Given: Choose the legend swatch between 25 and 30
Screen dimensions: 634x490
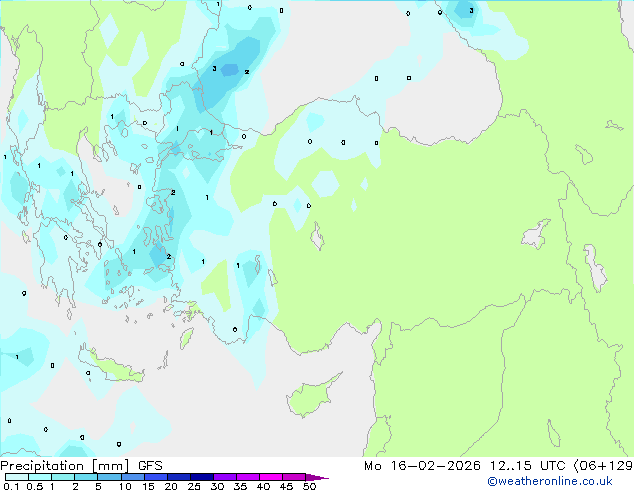Looking at the screenshot, I should 201,477.
